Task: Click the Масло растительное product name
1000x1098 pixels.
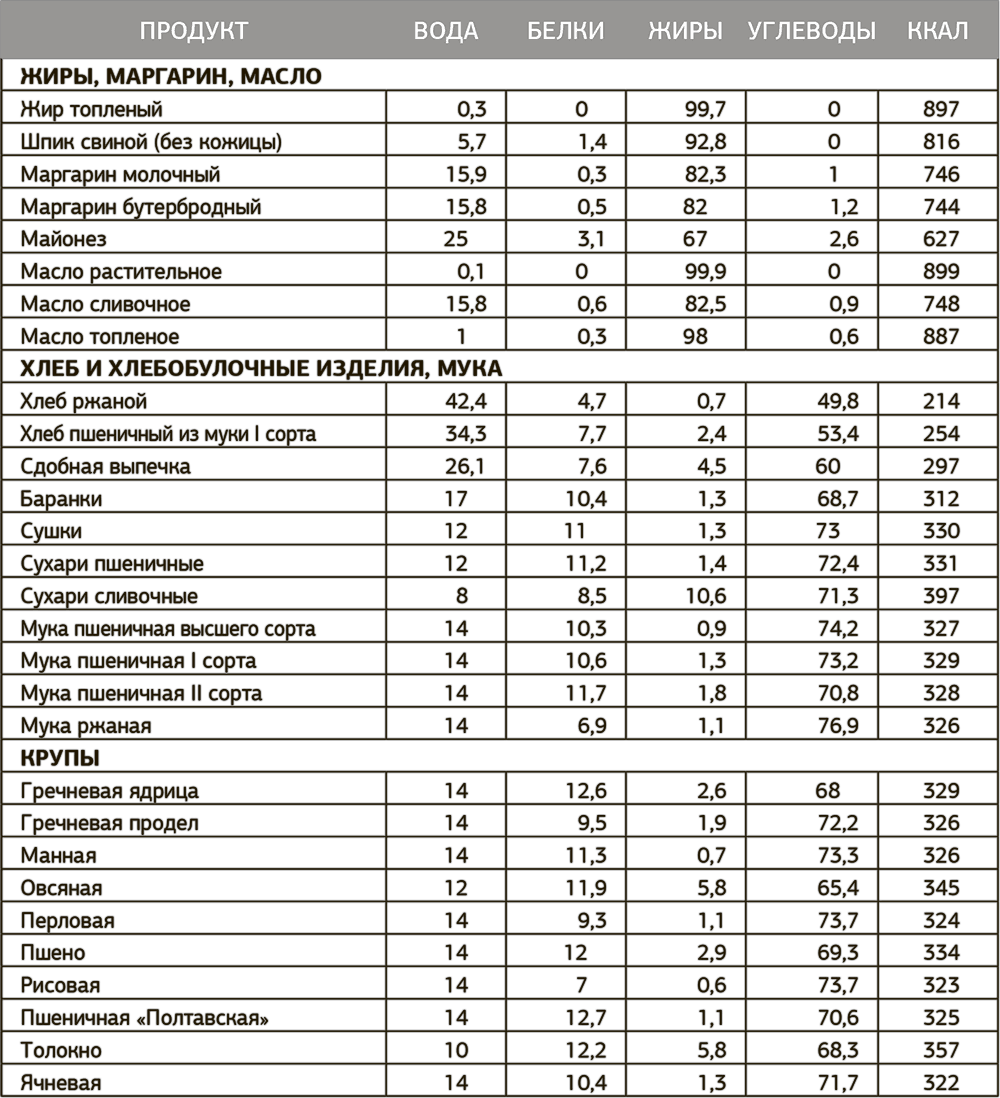Action: tap(120, 271)
